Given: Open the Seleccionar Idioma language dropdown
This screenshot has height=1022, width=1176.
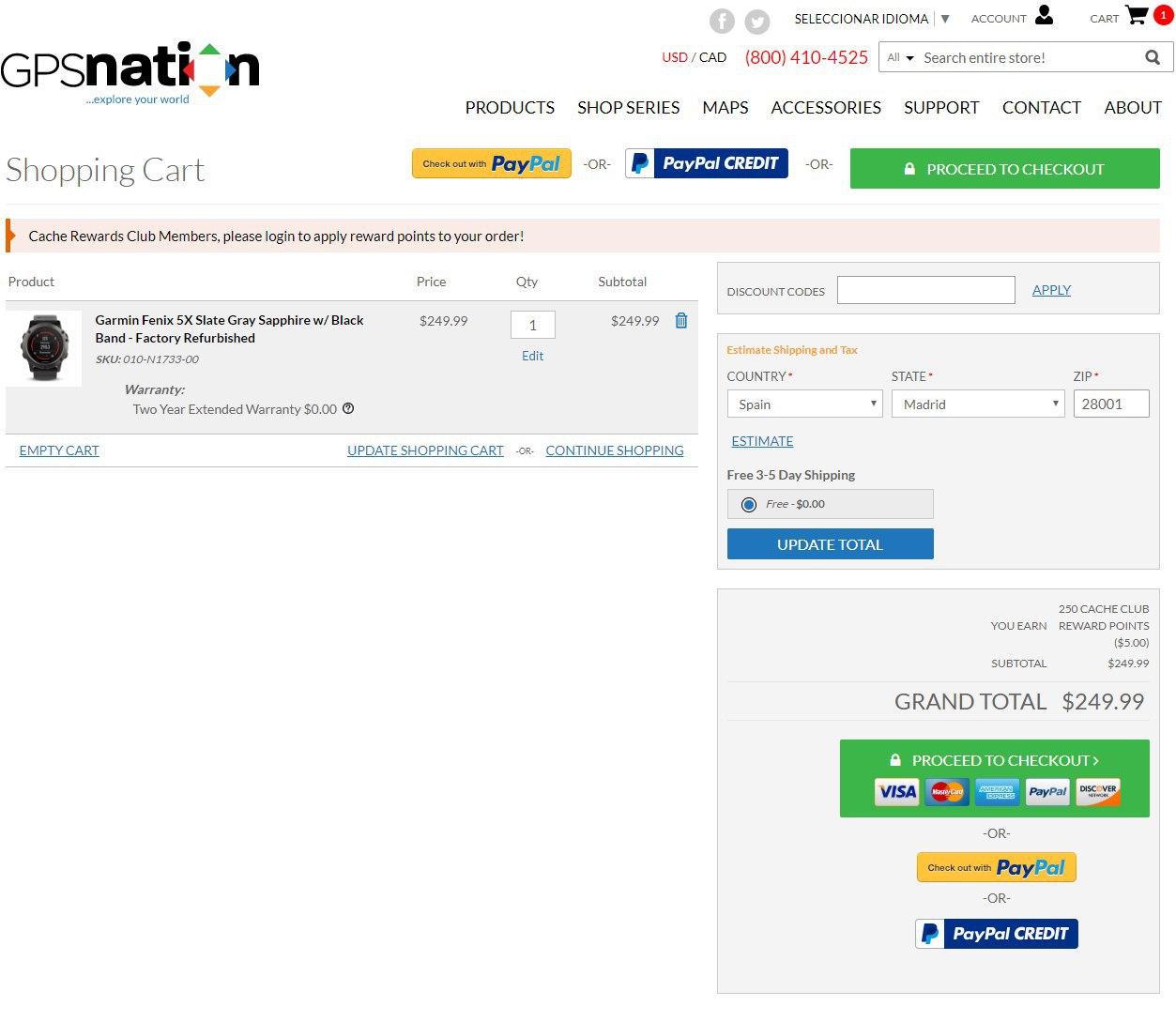Looking at the screenshot, I should tap(872, 19).
